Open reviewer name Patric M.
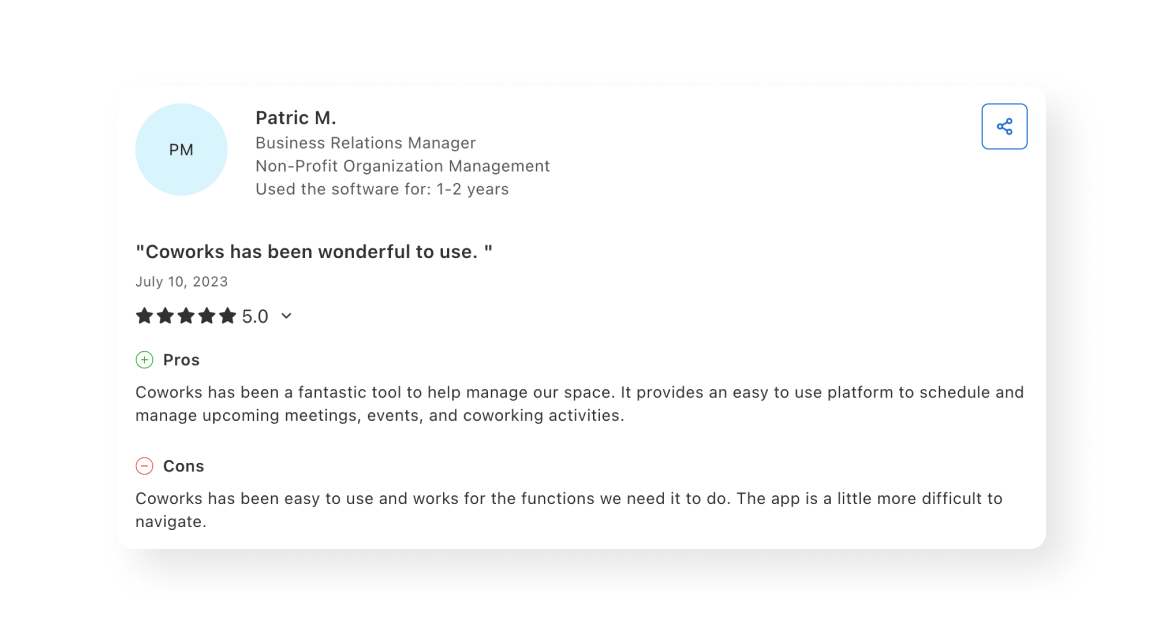The width and height of the screenshot is (1164, 636). 296,118
